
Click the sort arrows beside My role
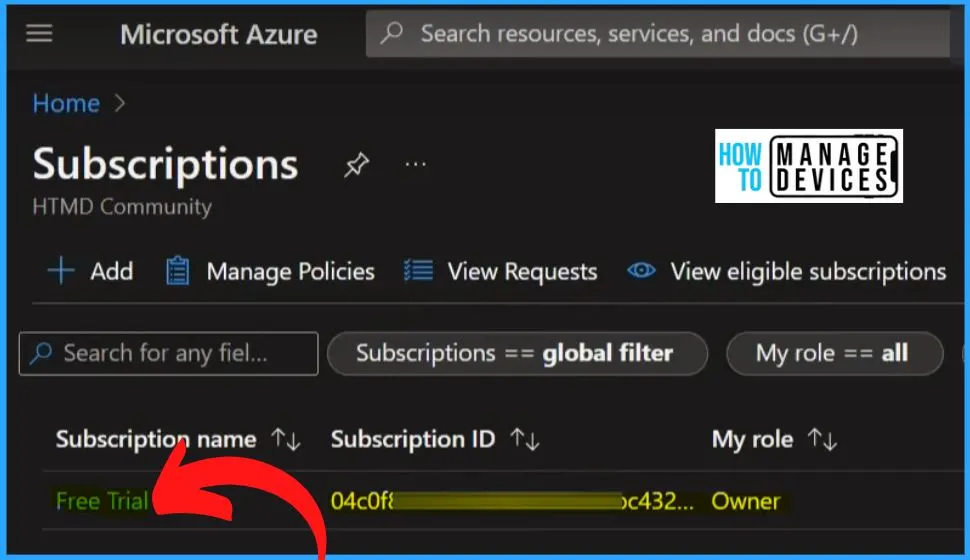[822, 439]
